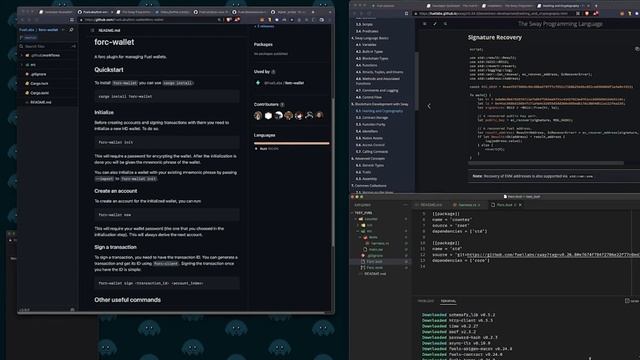Open 4.8 Control Flow chapter
This screenshot has height=360, width=640.
369,97
